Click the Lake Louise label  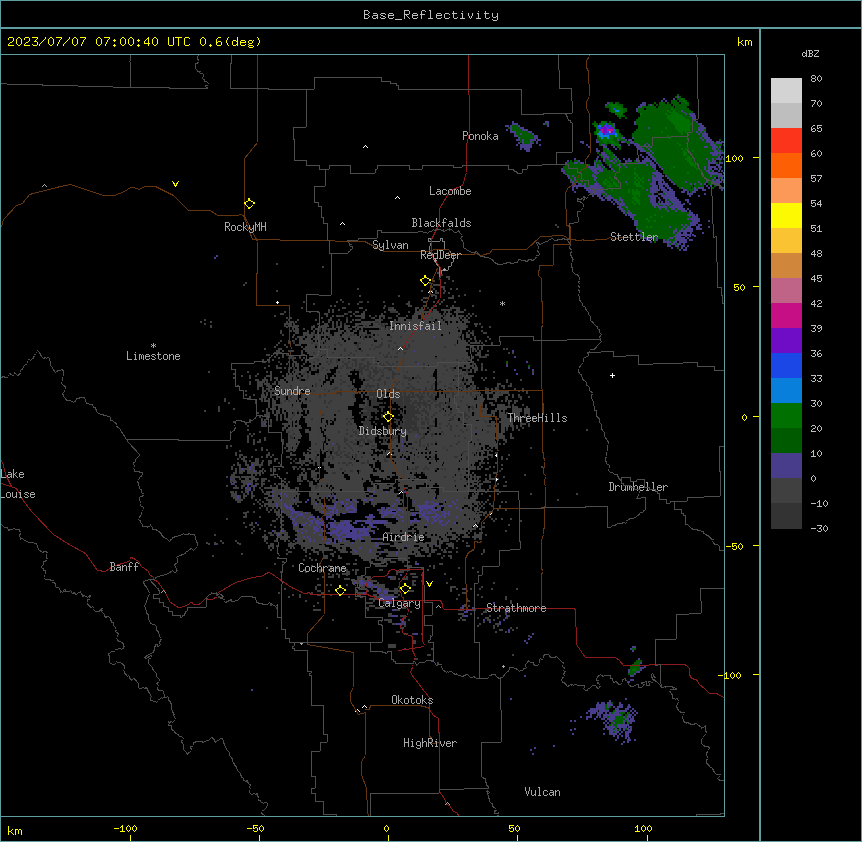18,484
